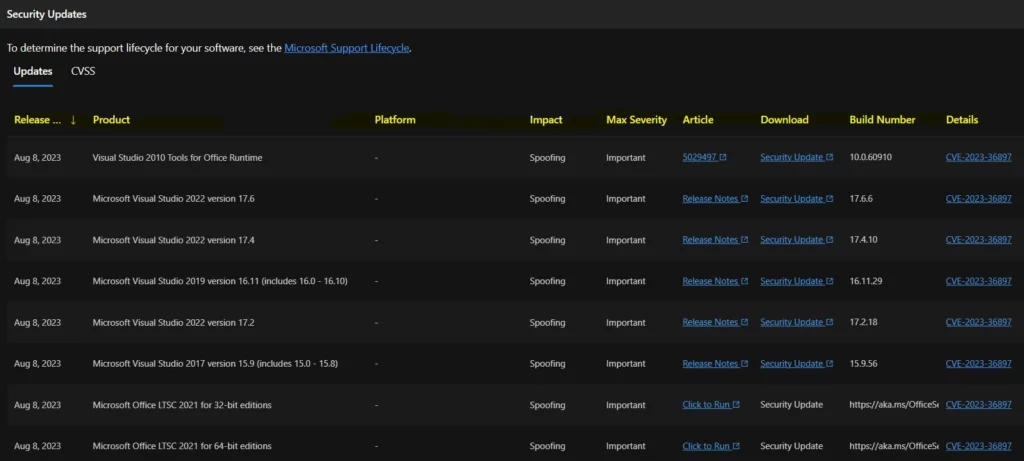Open CVE-2023-36897 for Visual Studio 17.4
The height and width of the screenshot is (461, 1024).
coord(978,240)
